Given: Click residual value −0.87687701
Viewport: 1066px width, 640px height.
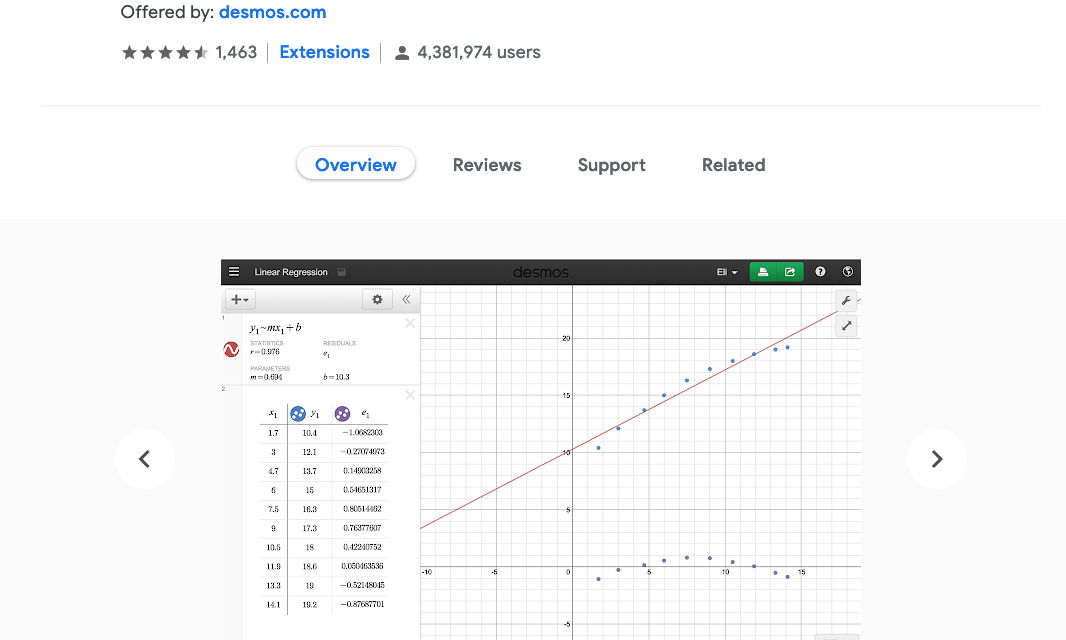Looking at the screenshot, I should [x=362, y=605].
